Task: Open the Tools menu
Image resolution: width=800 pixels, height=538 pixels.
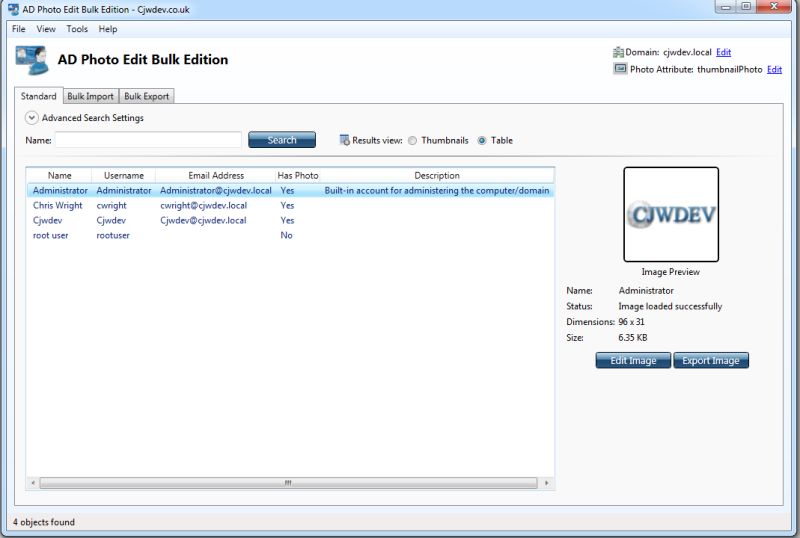Action: coord(77,29)
